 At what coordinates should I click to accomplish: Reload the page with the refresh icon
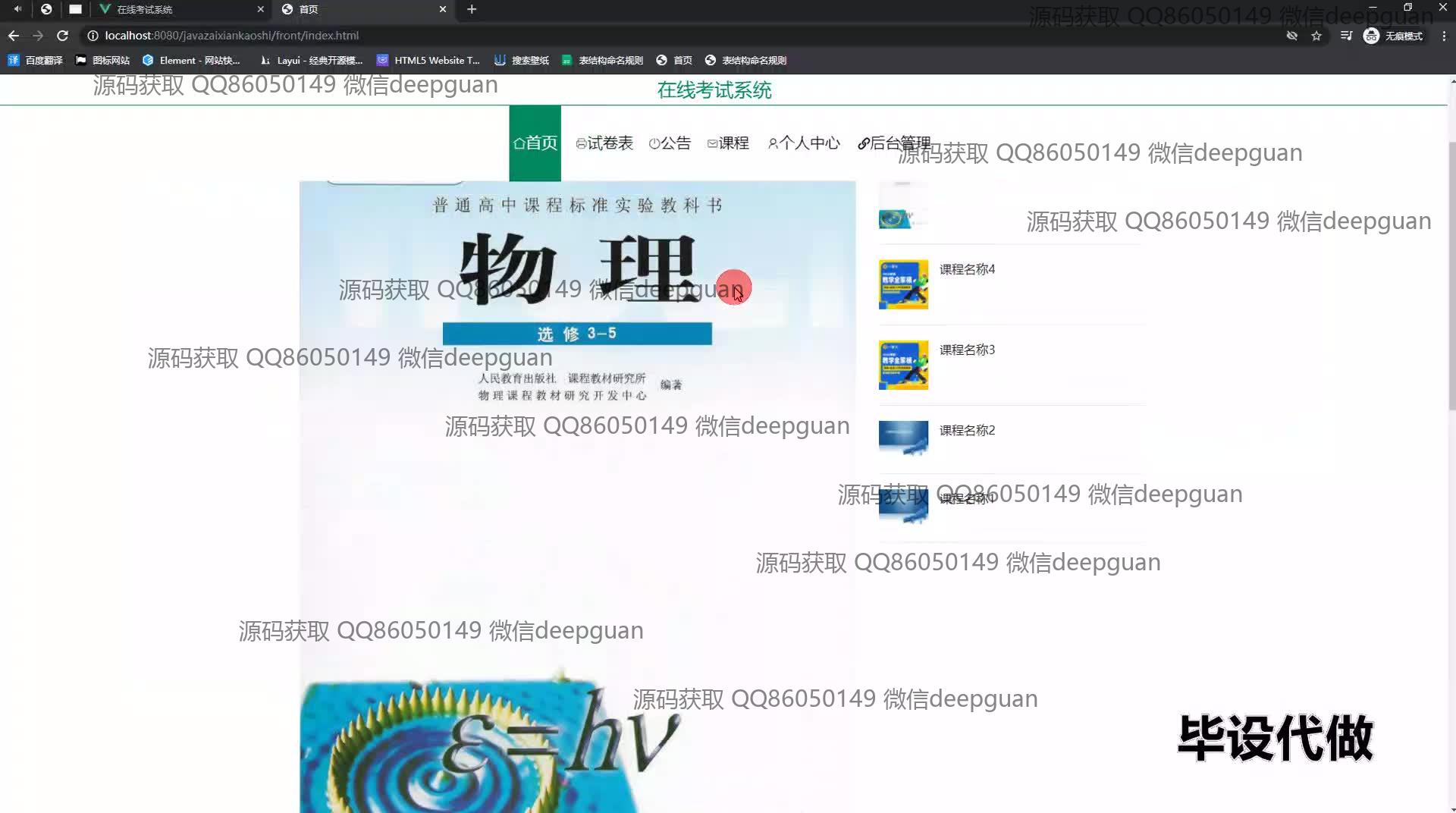tap(63, 36)
